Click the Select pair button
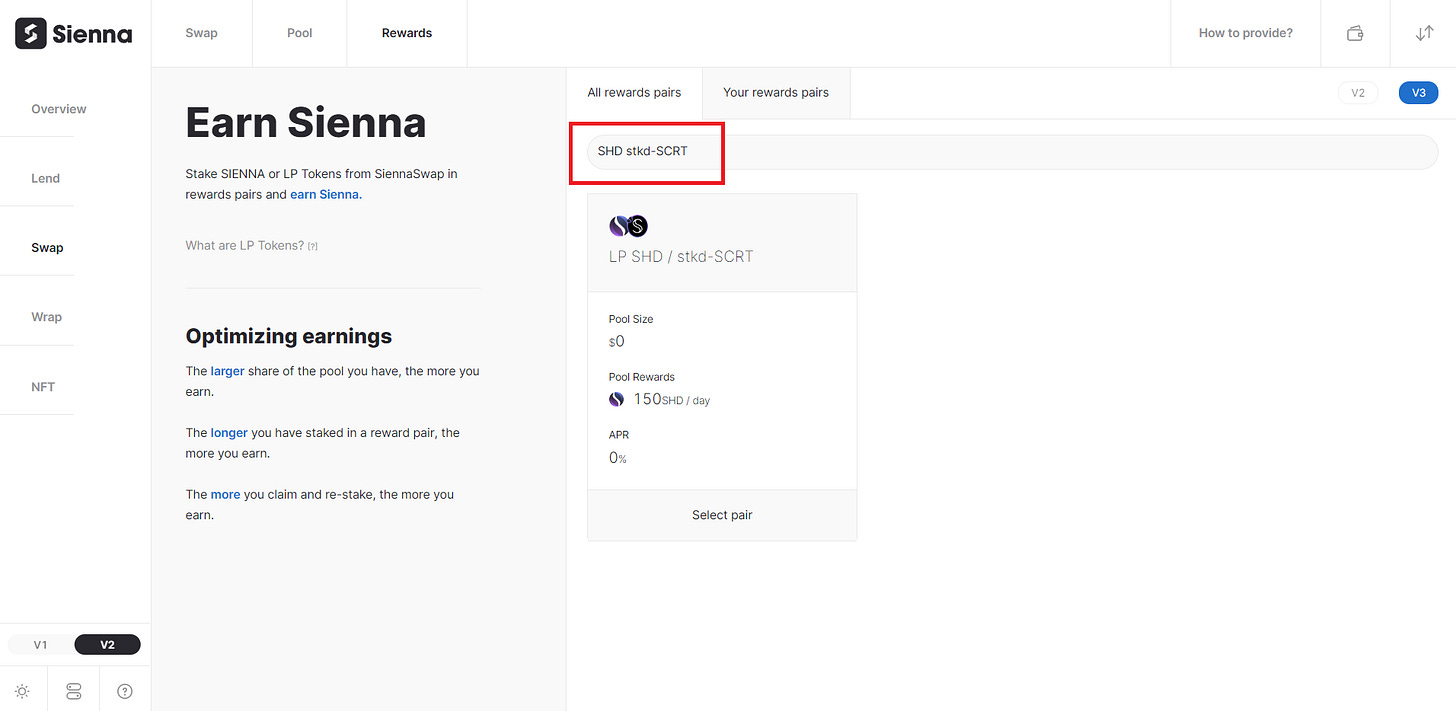The width and height of the screenshot is (1456, 711). pos(722,515)
